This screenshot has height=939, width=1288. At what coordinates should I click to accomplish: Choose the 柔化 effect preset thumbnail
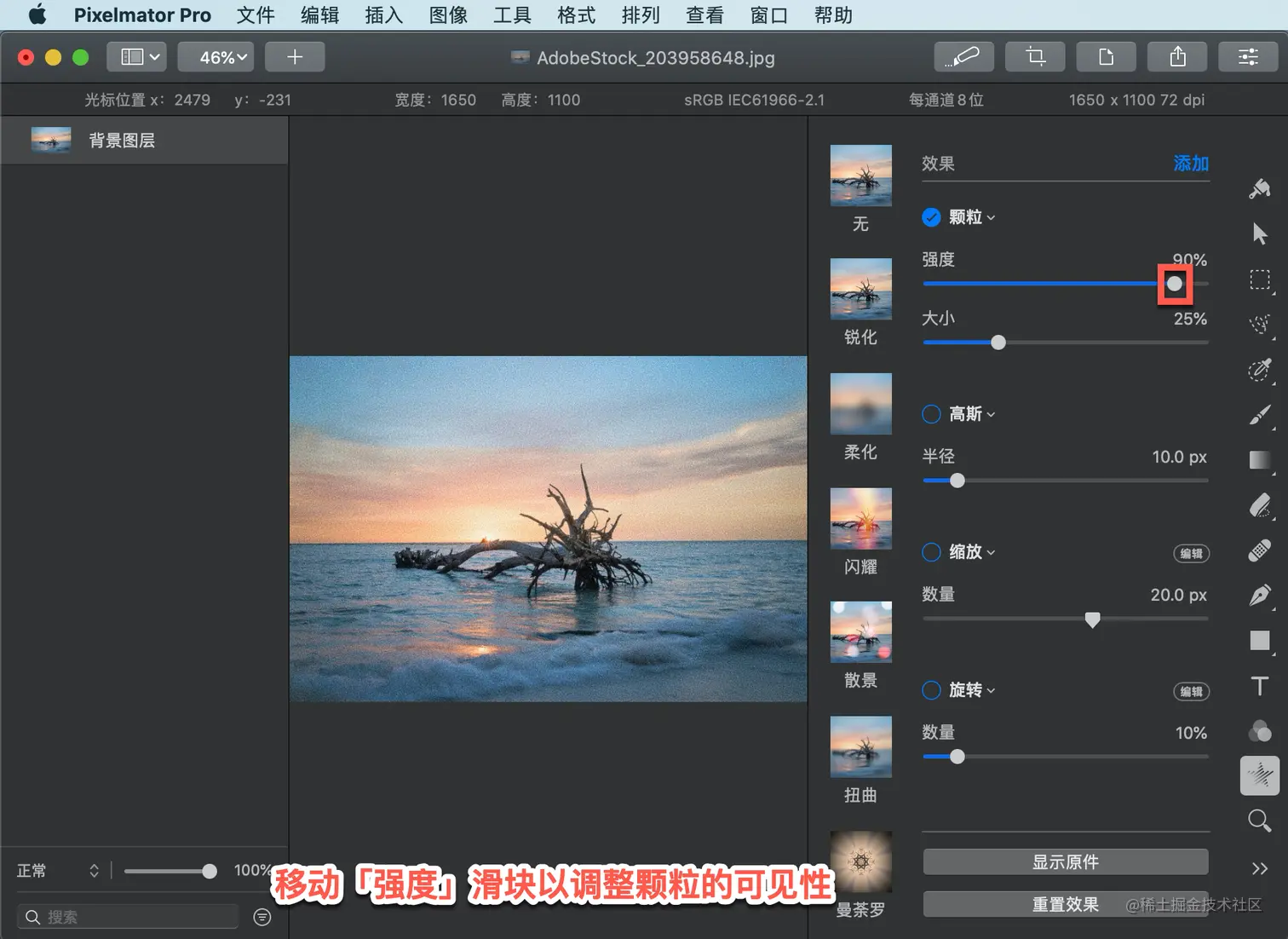click(x=861, y=404)
